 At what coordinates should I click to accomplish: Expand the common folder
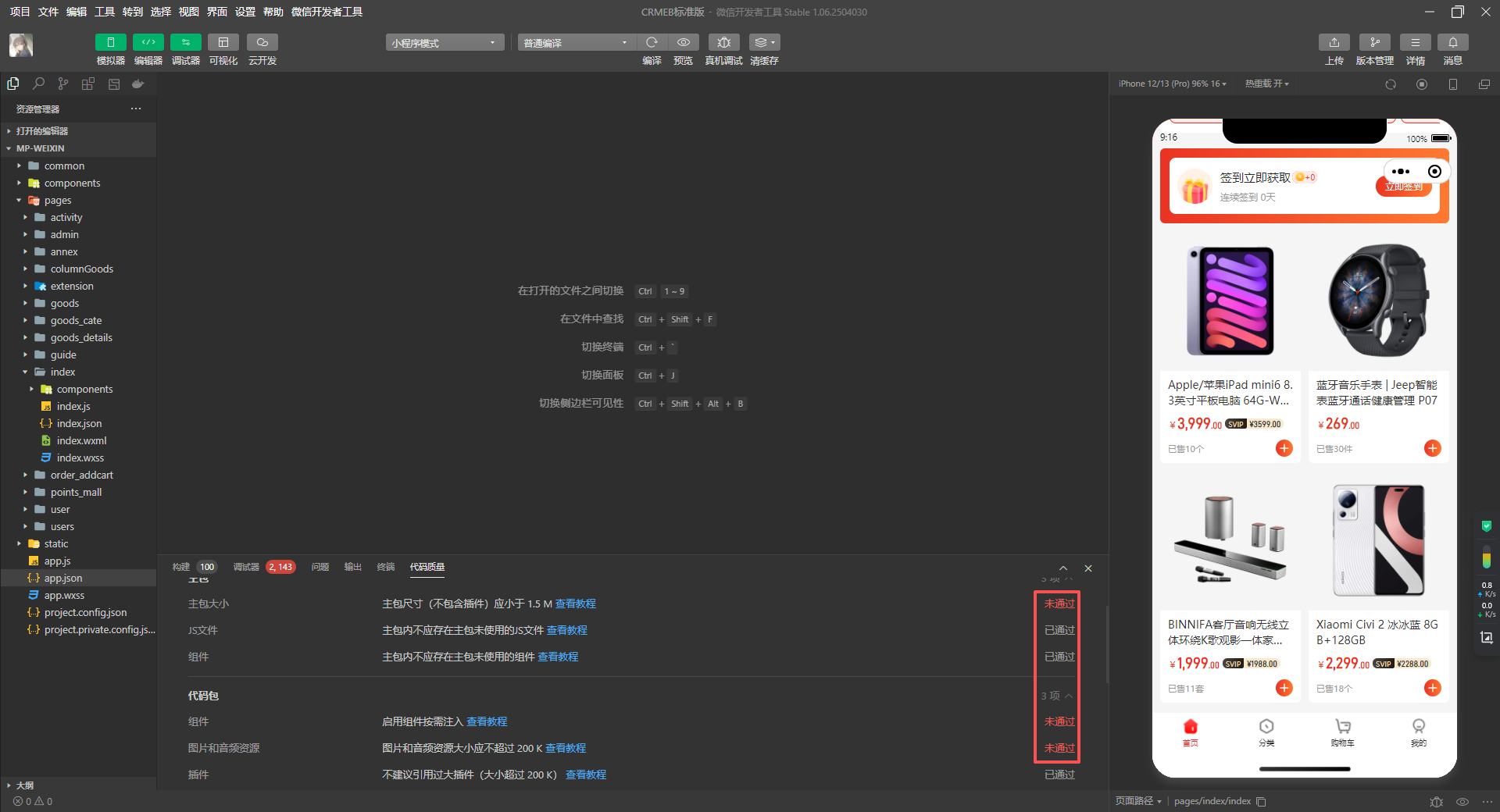(x=78, y=166)
